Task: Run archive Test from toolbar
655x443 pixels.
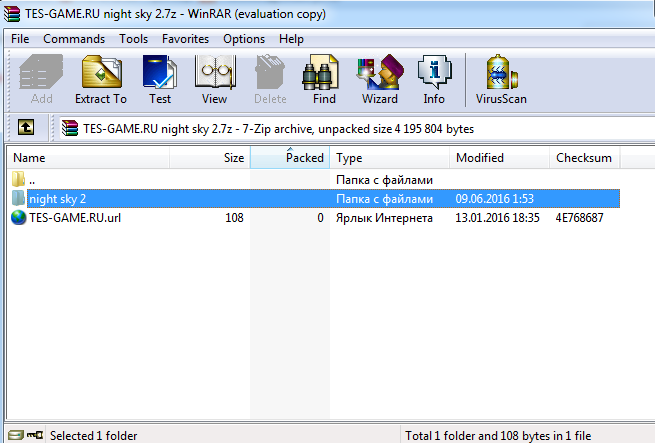Action: (x=160, y=79)
